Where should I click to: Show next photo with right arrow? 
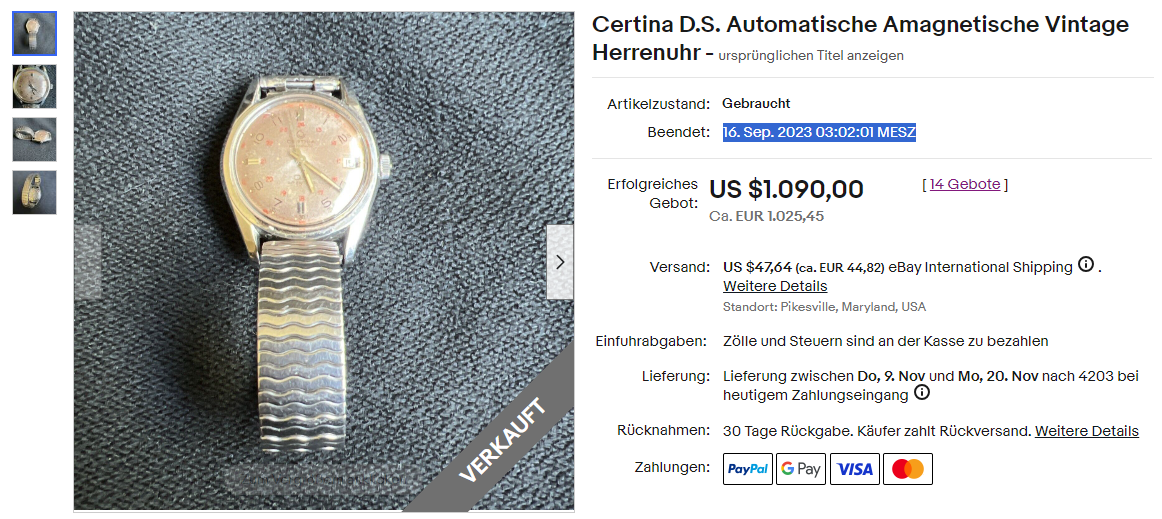click(560, 262)
